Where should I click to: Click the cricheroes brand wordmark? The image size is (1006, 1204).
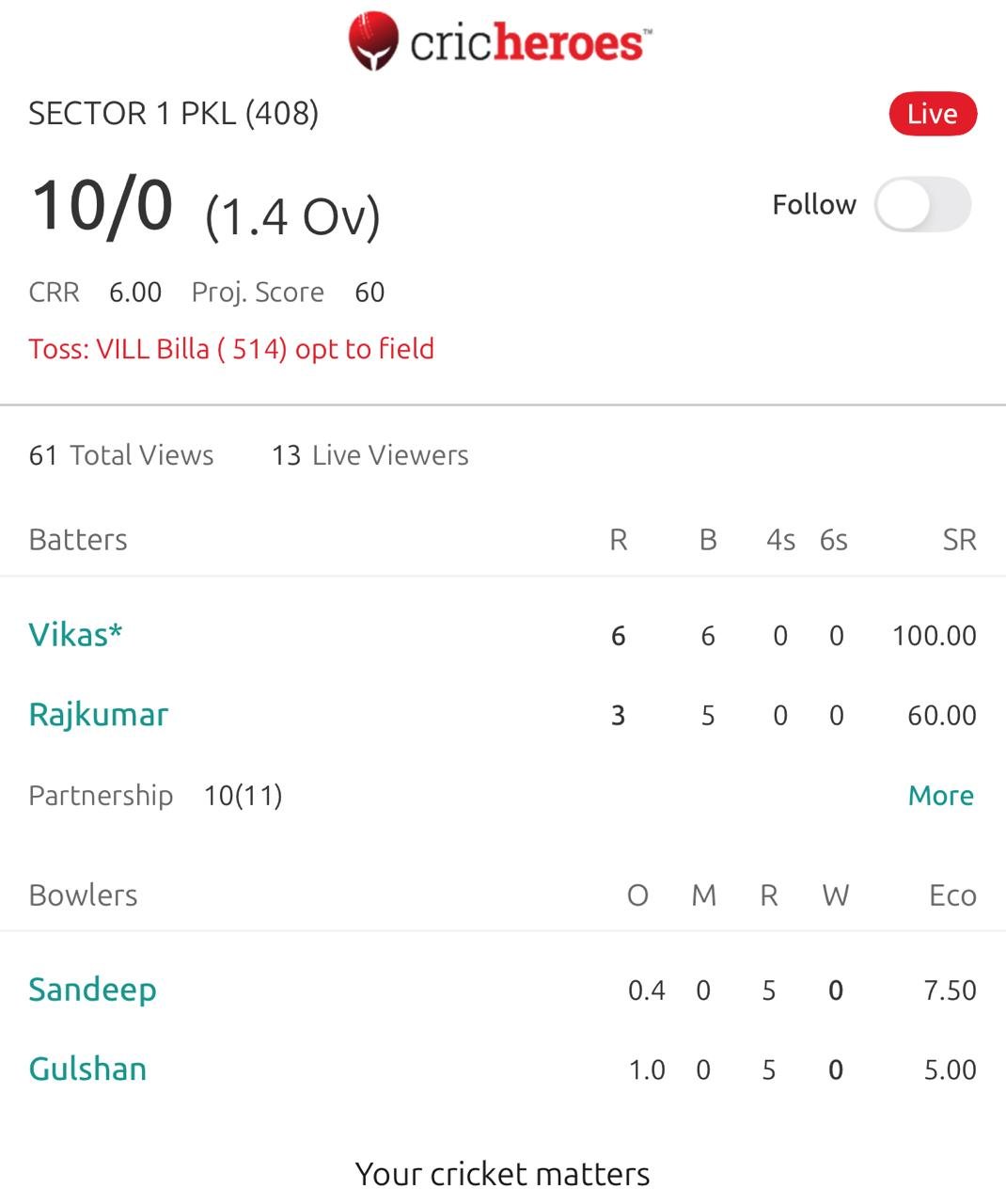point(528,43)
